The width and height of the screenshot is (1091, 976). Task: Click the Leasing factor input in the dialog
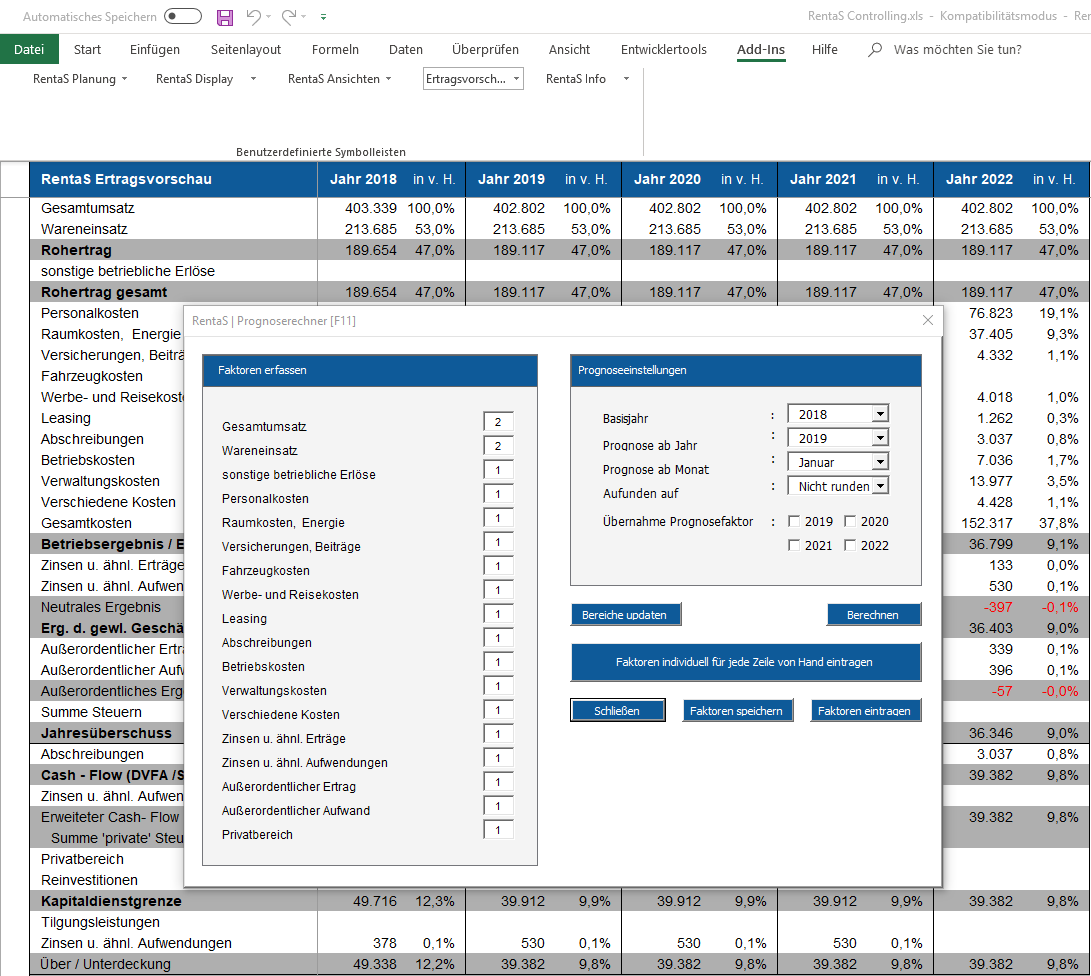[x=498, y=614]
